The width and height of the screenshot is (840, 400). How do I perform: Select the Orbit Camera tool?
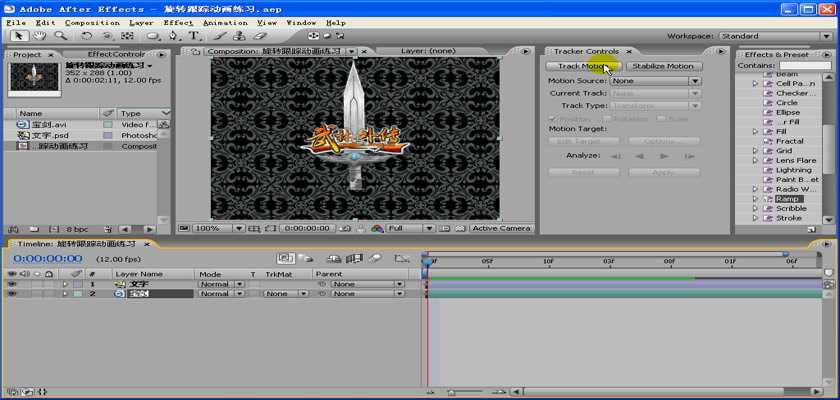[107, 36]
